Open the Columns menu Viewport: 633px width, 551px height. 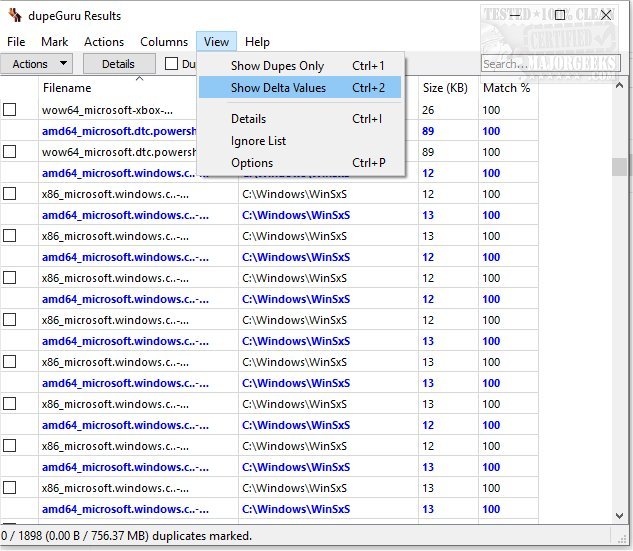pyautogui.click(x=164, y=42)
